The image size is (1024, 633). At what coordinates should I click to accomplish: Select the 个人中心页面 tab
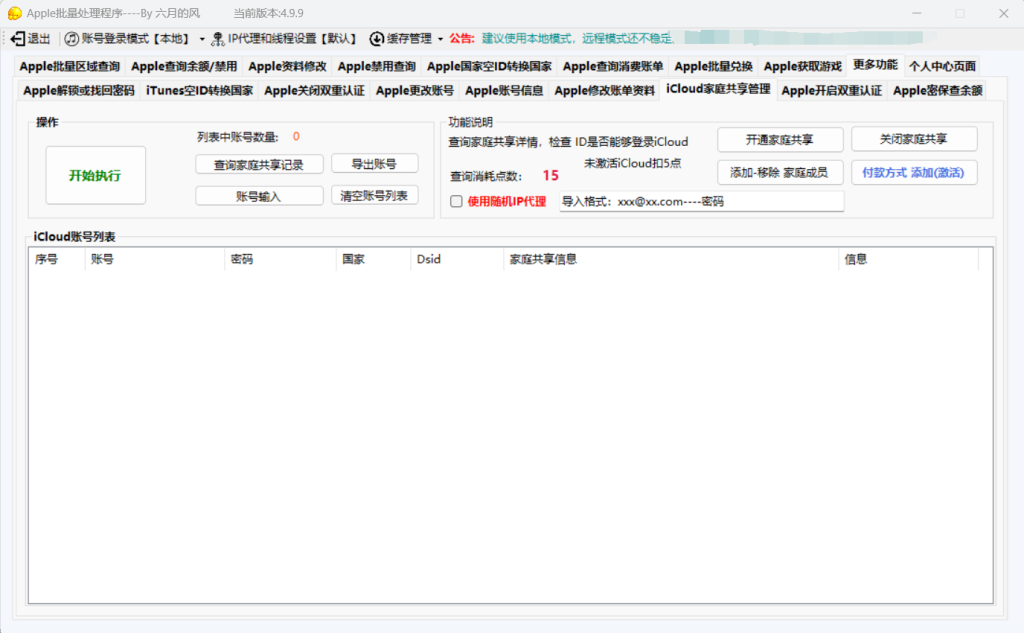pyautogui.click(x=941, y=67)
